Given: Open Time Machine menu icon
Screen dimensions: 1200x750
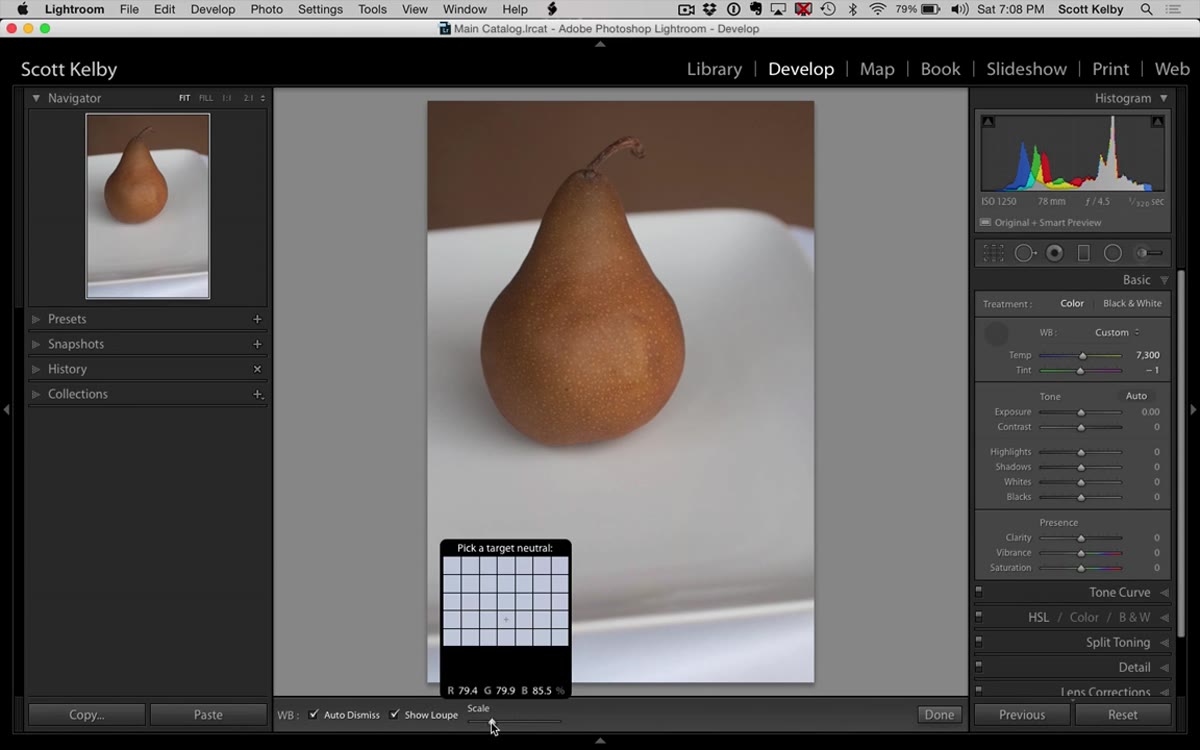Looking at the screenshot, I should (x=828, y=9).
